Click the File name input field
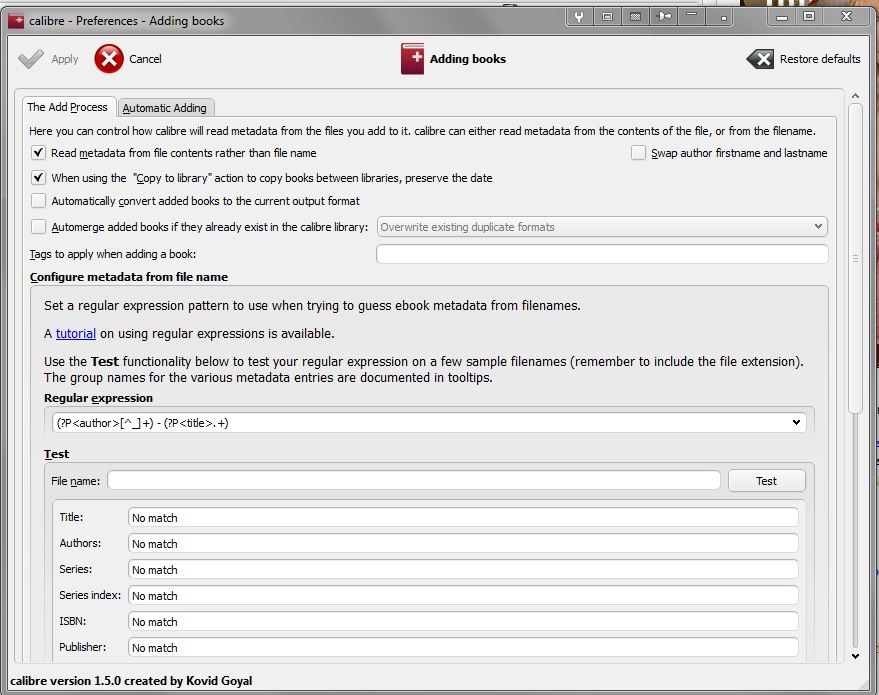The width and height of the screenshot is (879, 695). [x=414, y=480]
